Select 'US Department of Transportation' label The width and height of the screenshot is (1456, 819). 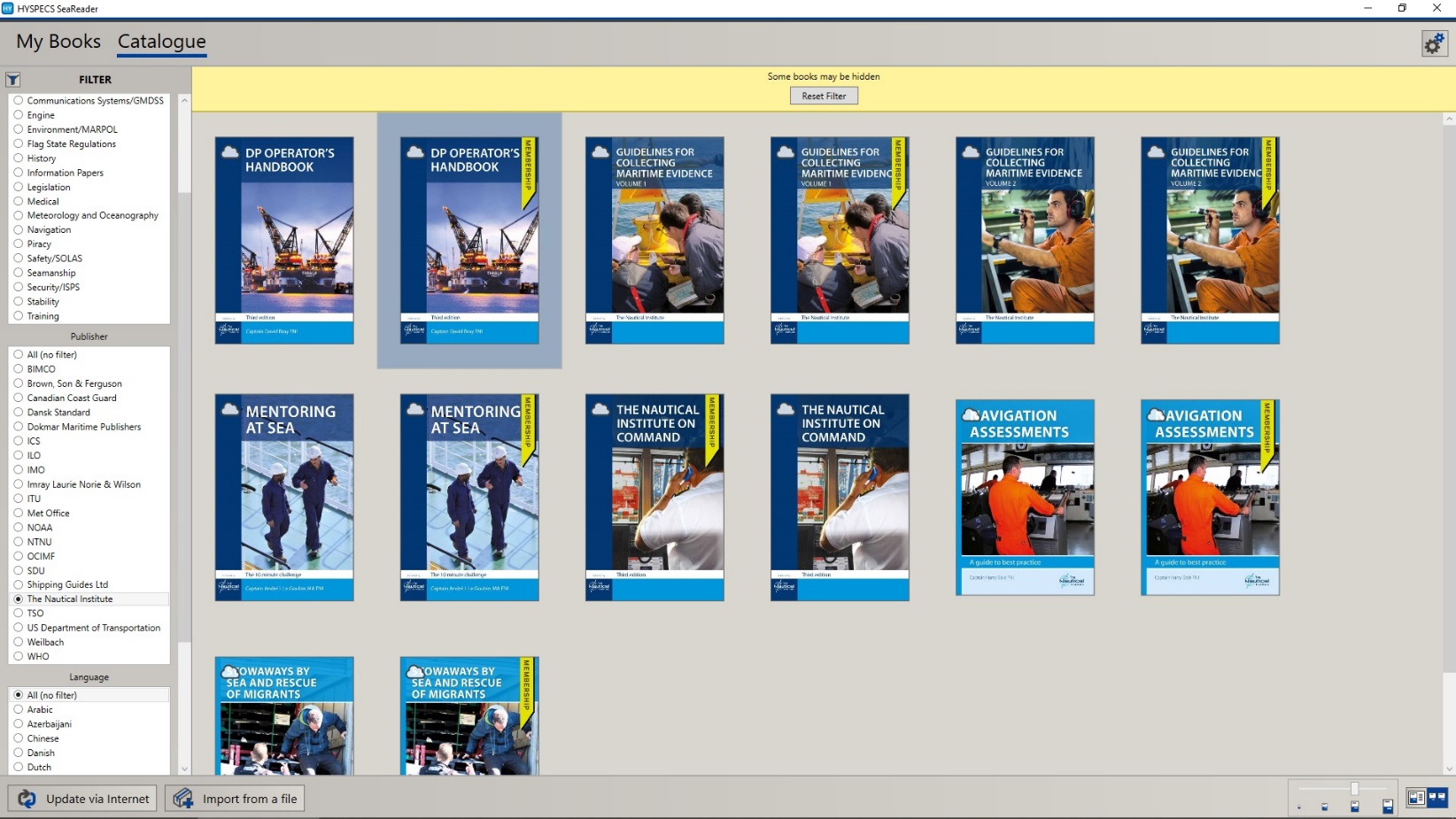coord(94,628)
